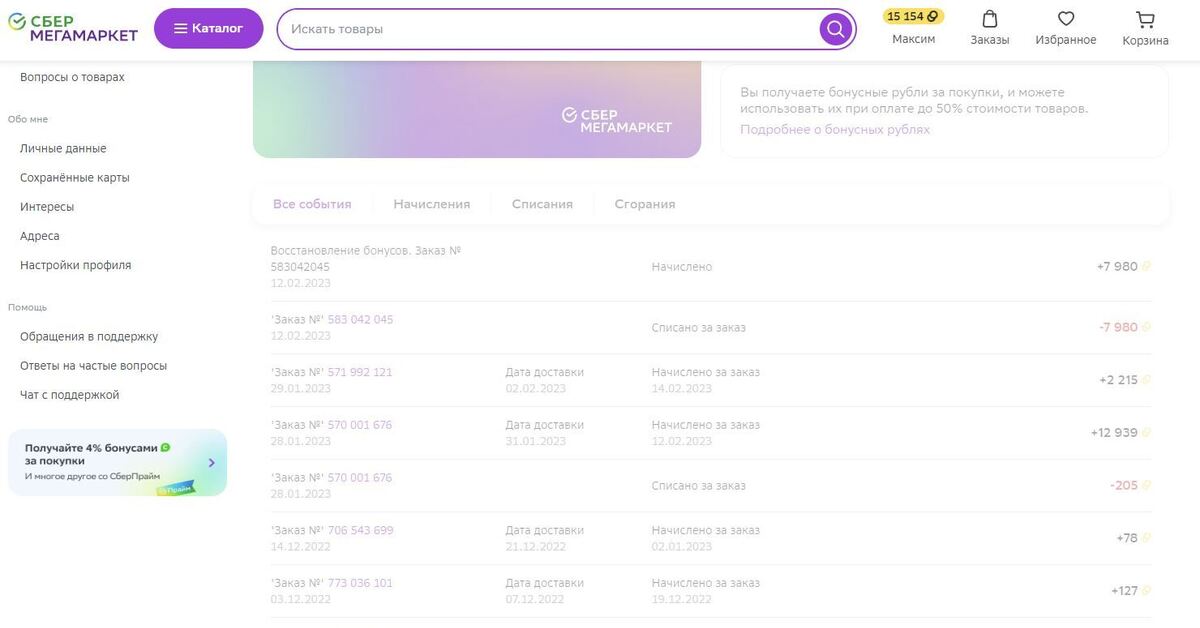
Task: Click the 15 154 bonus balance badge
Action: tap(913, 16)
